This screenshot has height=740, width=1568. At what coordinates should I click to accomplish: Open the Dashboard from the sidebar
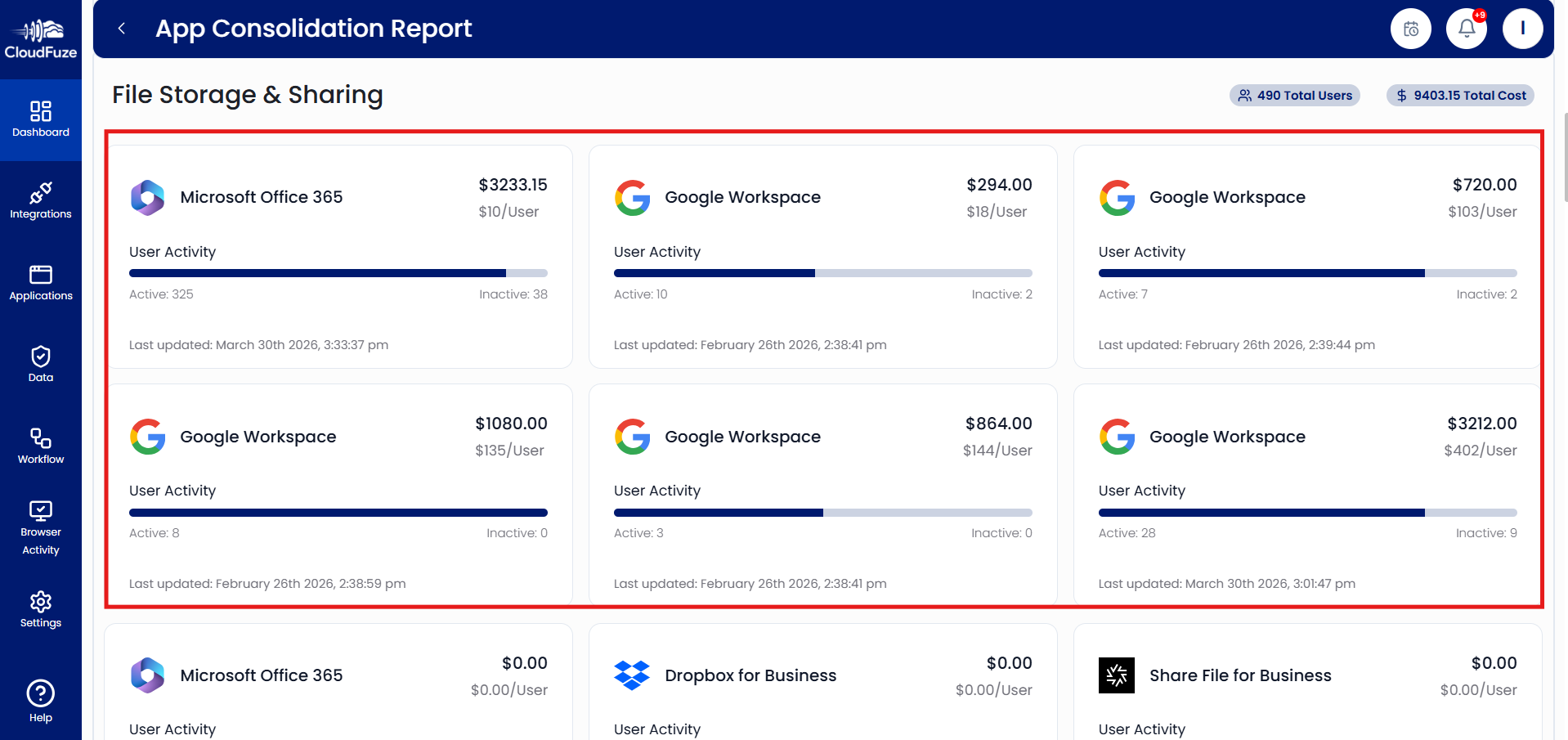[x=41, y=119]
